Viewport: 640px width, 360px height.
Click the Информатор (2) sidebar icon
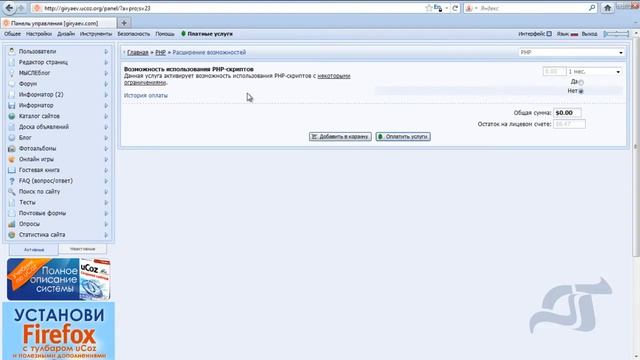pyautogui.click(x=11, y=94)
